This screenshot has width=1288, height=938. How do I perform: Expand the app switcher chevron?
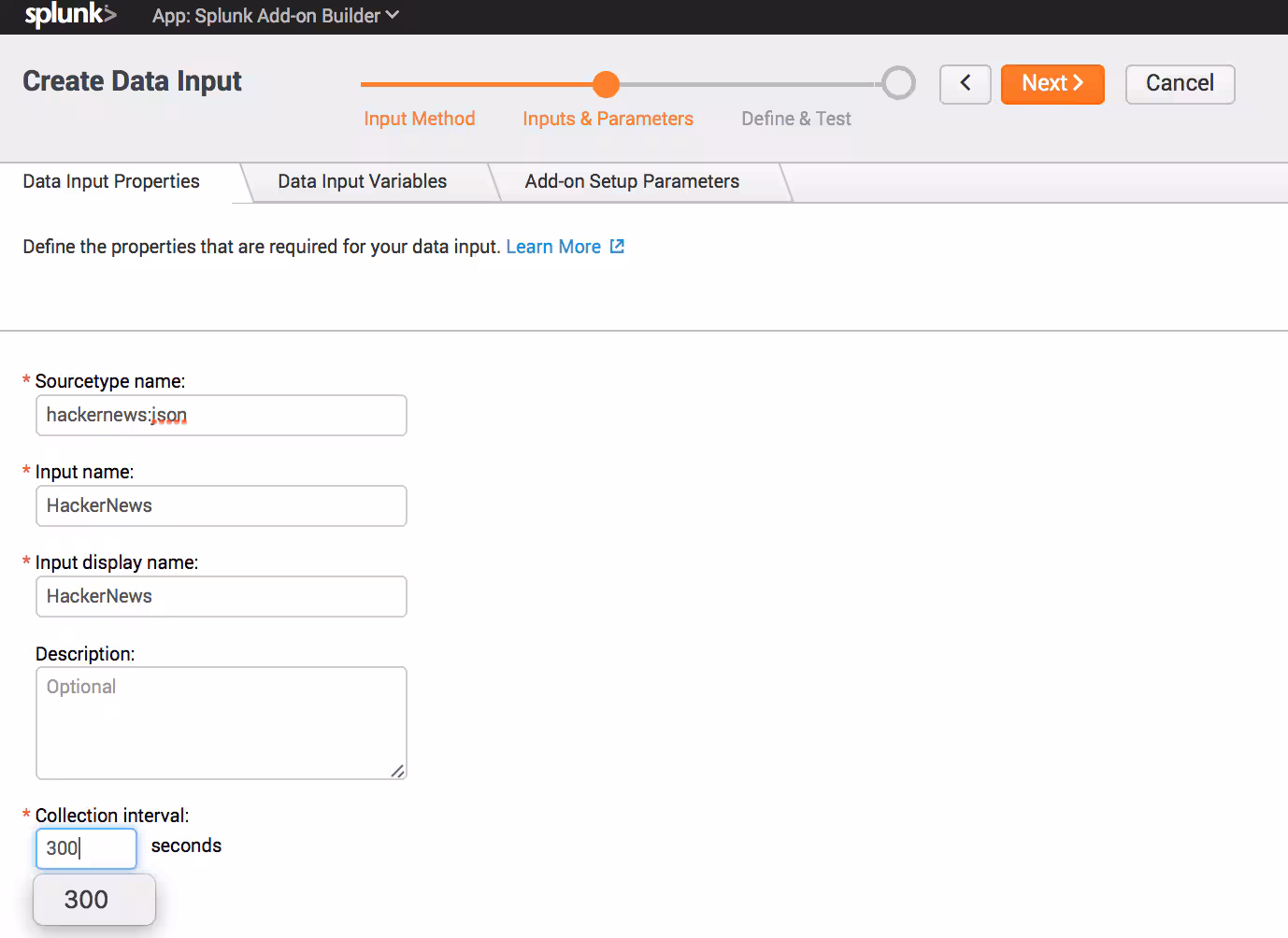[x=390, y=15]
